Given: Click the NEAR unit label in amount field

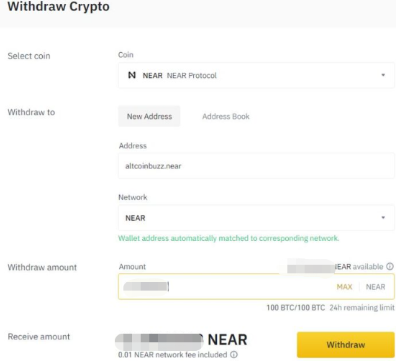Looking at the screenshot, I should [x=375, y=287].
